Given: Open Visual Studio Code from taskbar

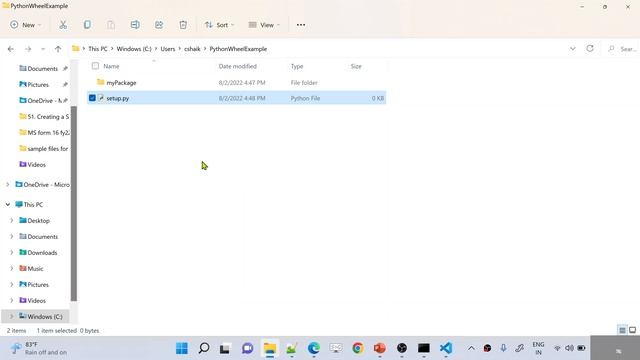Looking at the screenshot, I should tap(446, 348).
